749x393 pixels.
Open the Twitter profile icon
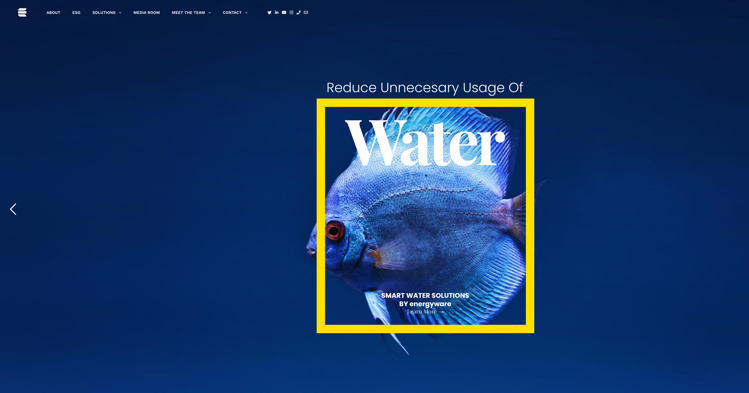tap(269, 12)
